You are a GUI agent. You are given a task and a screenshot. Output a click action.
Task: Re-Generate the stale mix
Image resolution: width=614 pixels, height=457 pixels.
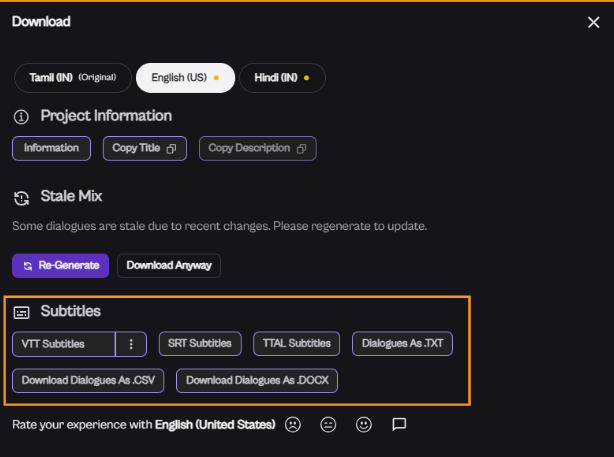pyautogui.click(x=60, y=266)
